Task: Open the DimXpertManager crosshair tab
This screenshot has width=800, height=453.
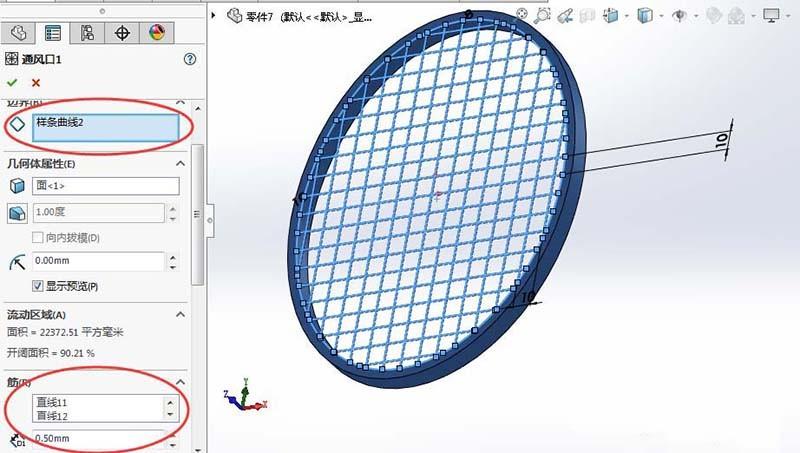Action: pyautogui.click(x=122, y=33)
